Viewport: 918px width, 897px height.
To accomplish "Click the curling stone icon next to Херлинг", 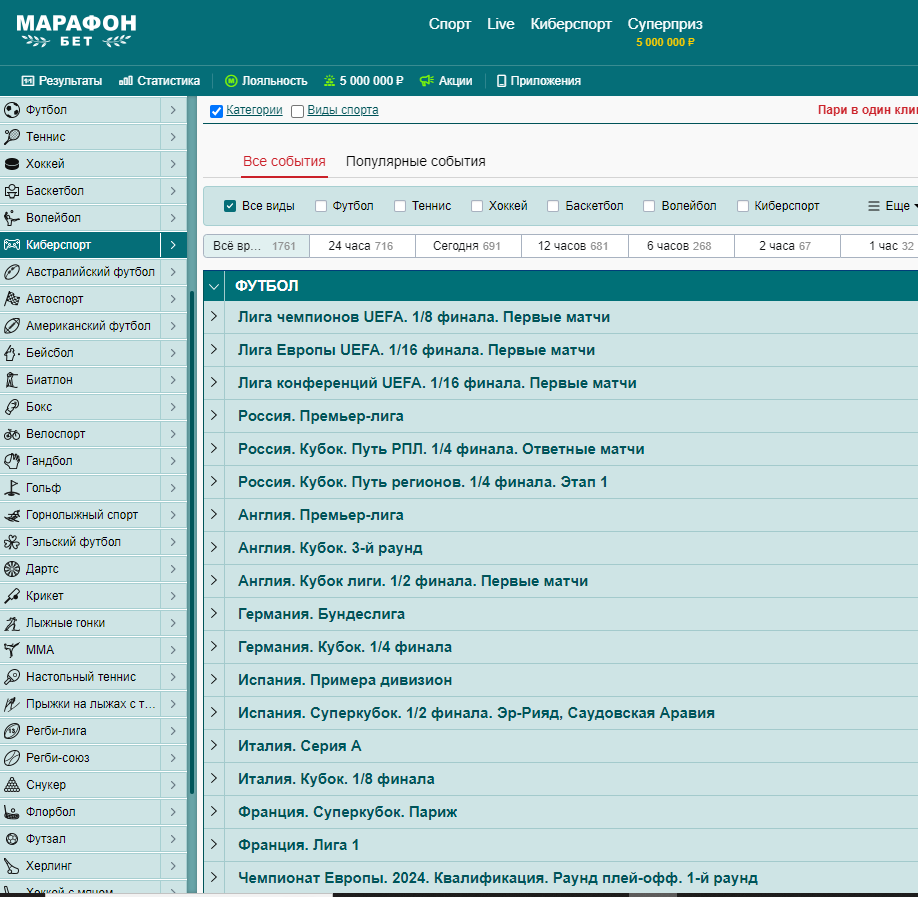I will (x=12, y=866).
